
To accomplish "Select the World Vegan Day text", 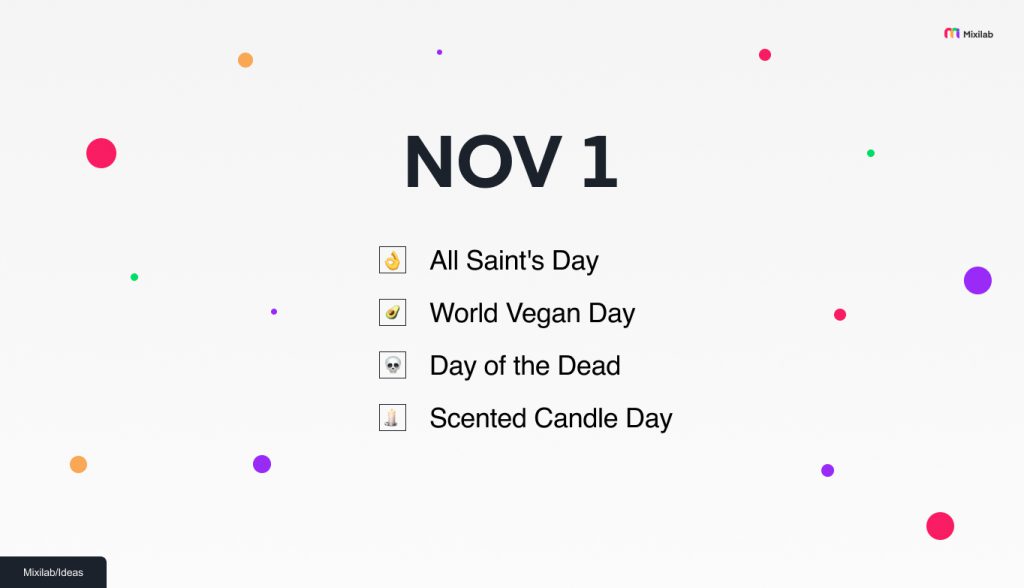I will (x=532, y=314).
